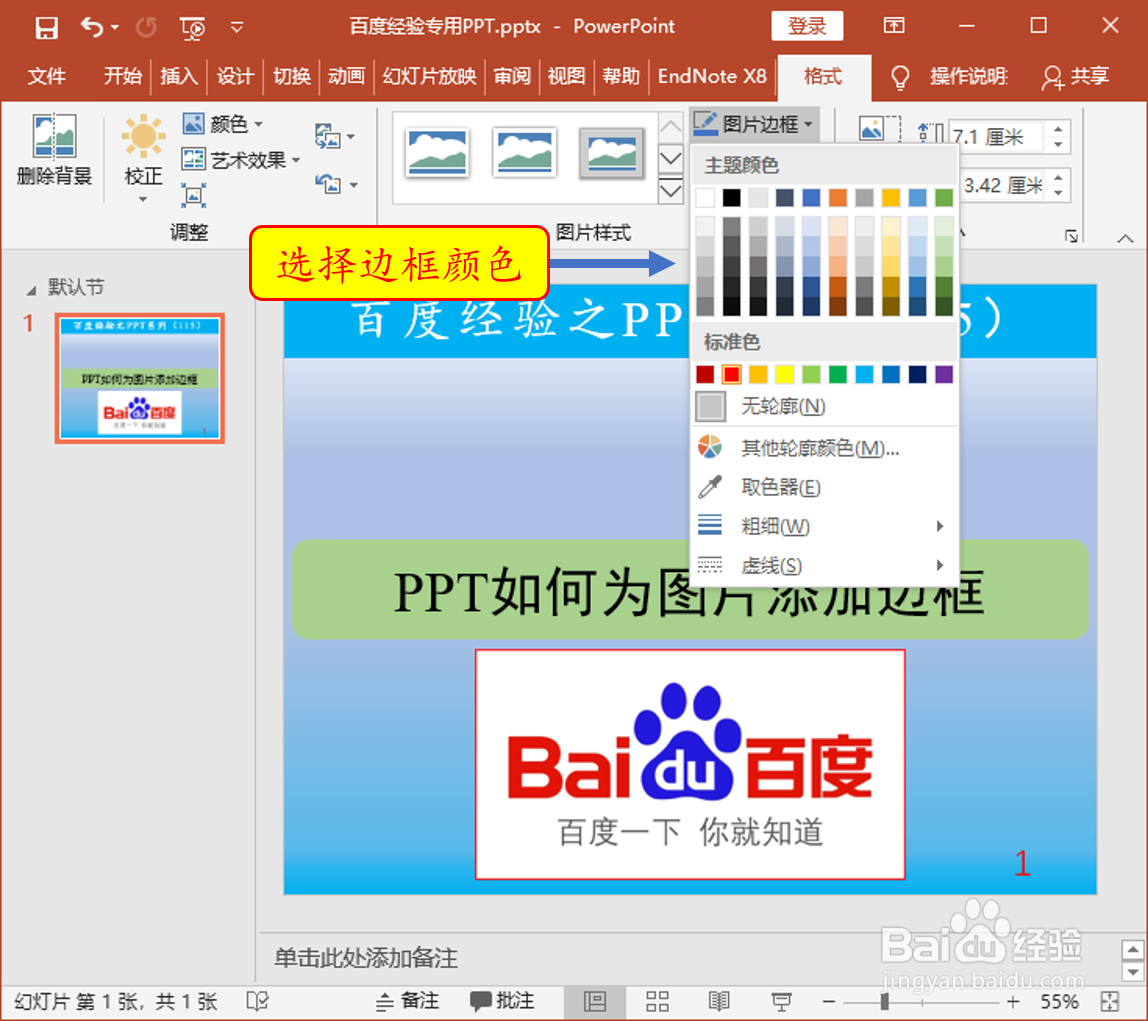
Task: Pick the black theme color swatch
Action: [x=731, y=197]
